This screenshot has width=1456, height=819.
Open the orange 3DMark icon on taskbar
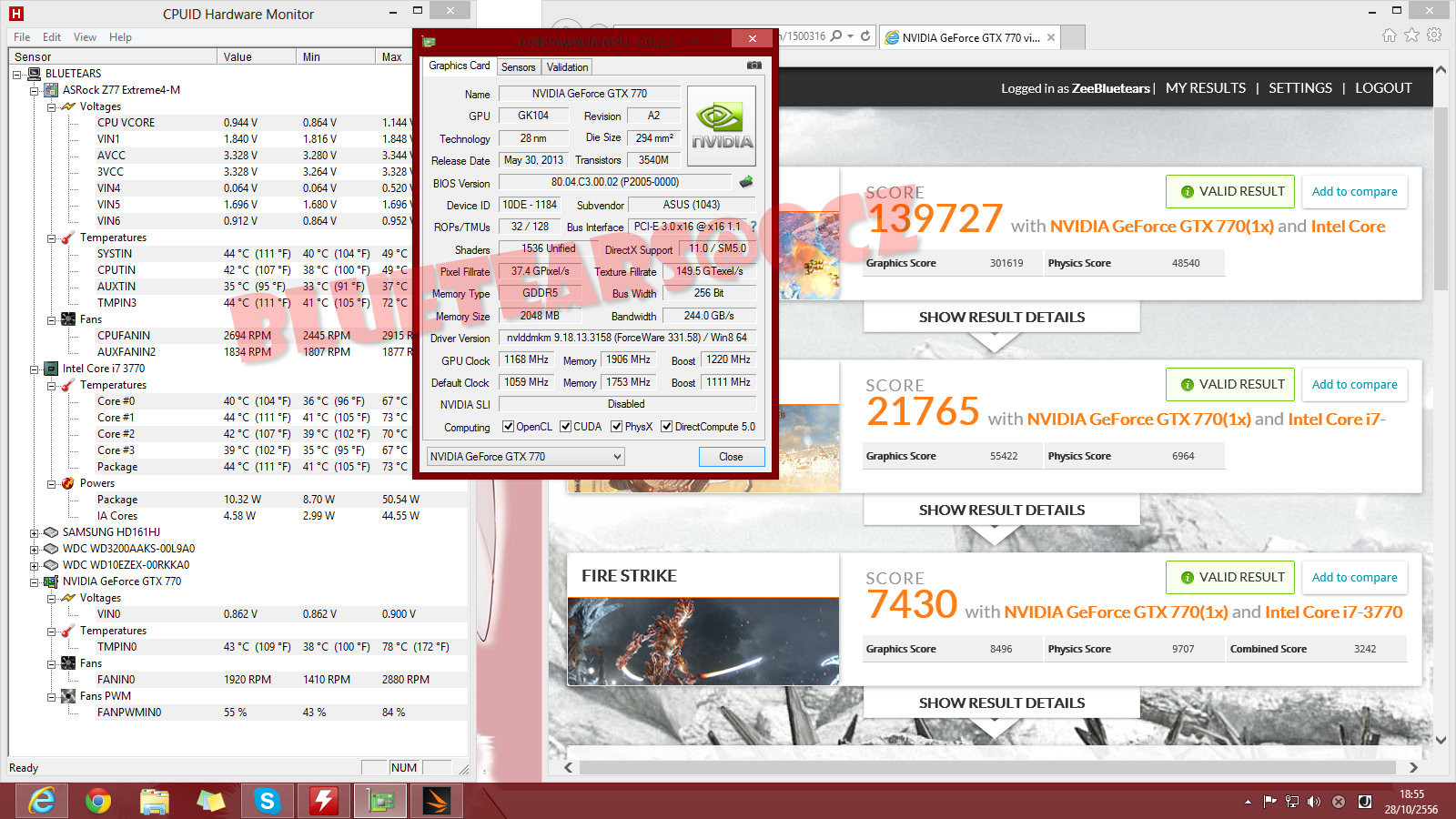click(x=436, y=801)
